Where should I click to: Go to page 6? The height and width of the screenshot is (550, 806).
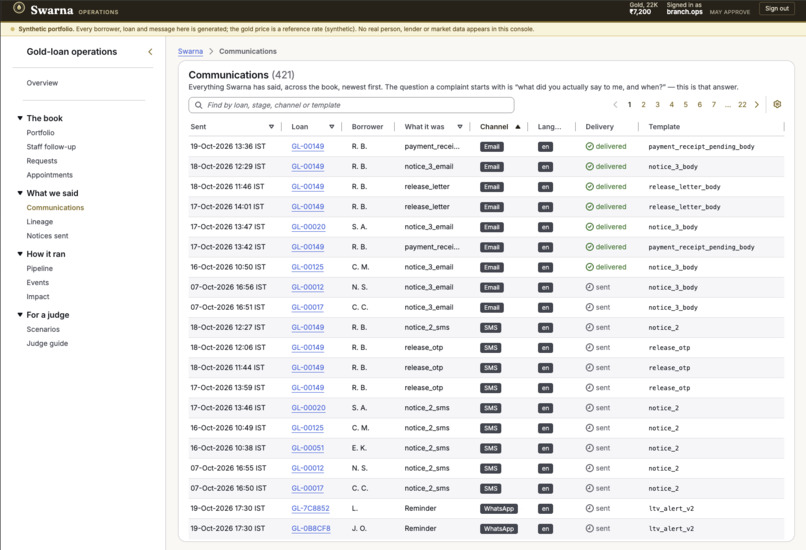coord(700,105)
